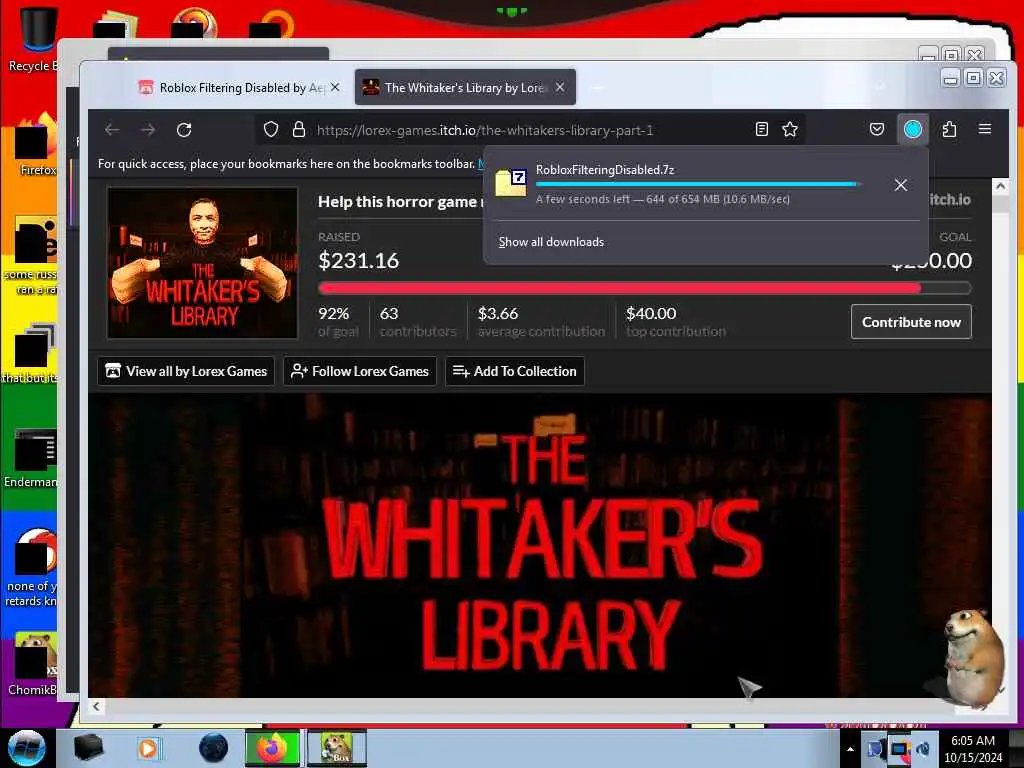Viewport: 1024px width, 768px height.
Task: Click Contribute now button
Action: coord(911,322)
